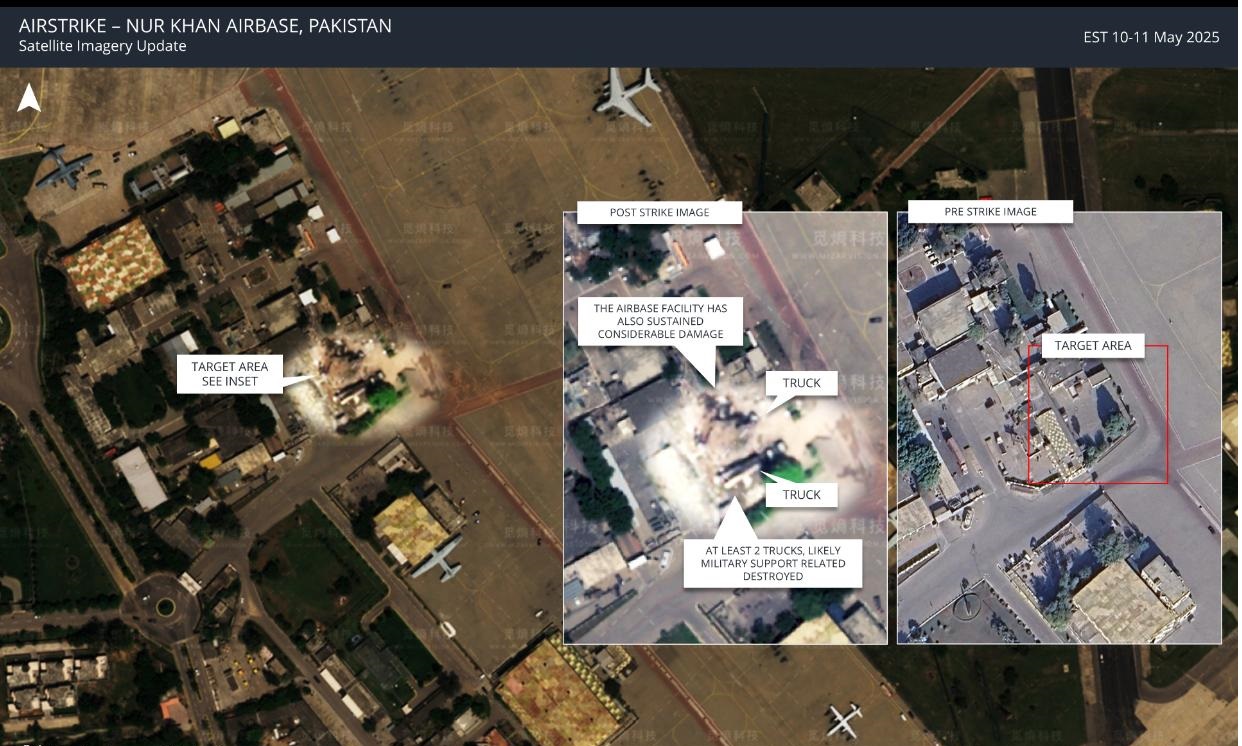Click the 'EST 10-11 May 2025' date text
Screen dimensions: 1242x746
(1151, 37)
